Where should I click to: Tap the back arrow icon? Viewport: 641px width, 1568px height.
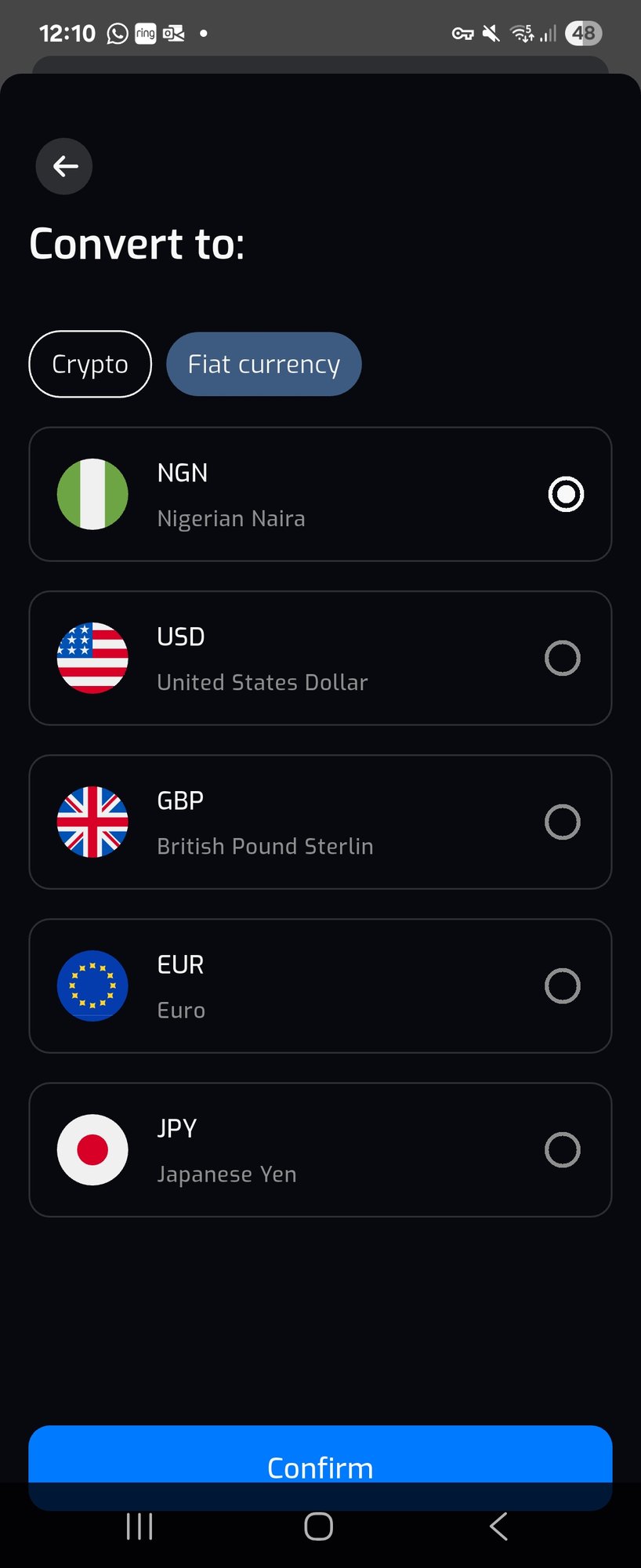pyautogui.click(x=64, y=166)
